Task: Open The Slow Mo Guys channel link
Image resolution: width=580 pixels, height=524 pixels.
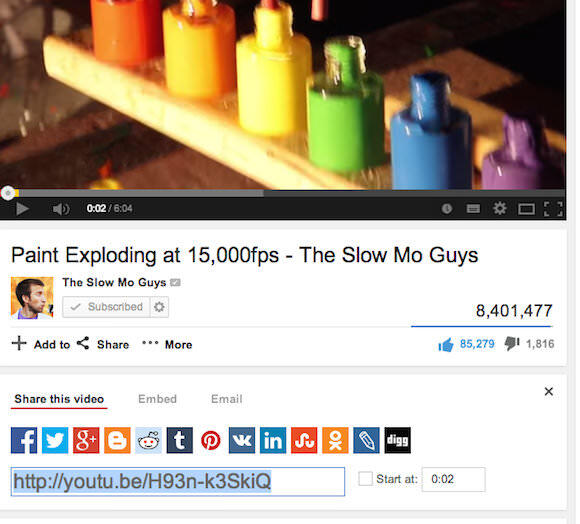Action: [x=114, y=283]
